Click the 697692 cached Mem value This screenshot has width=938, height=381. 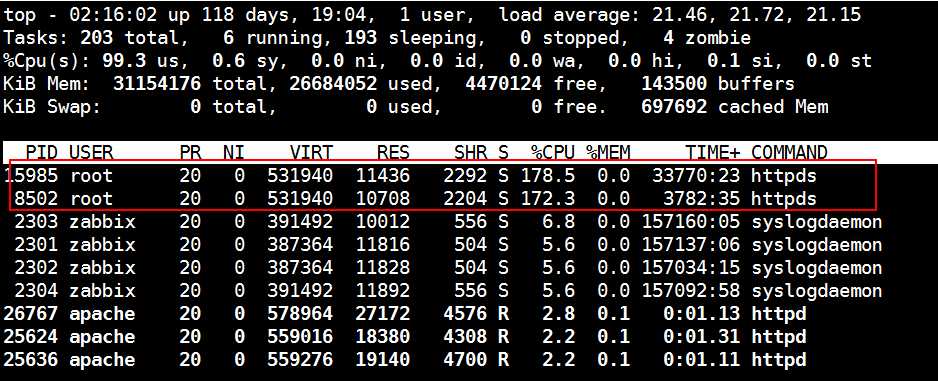click(674, 106)
